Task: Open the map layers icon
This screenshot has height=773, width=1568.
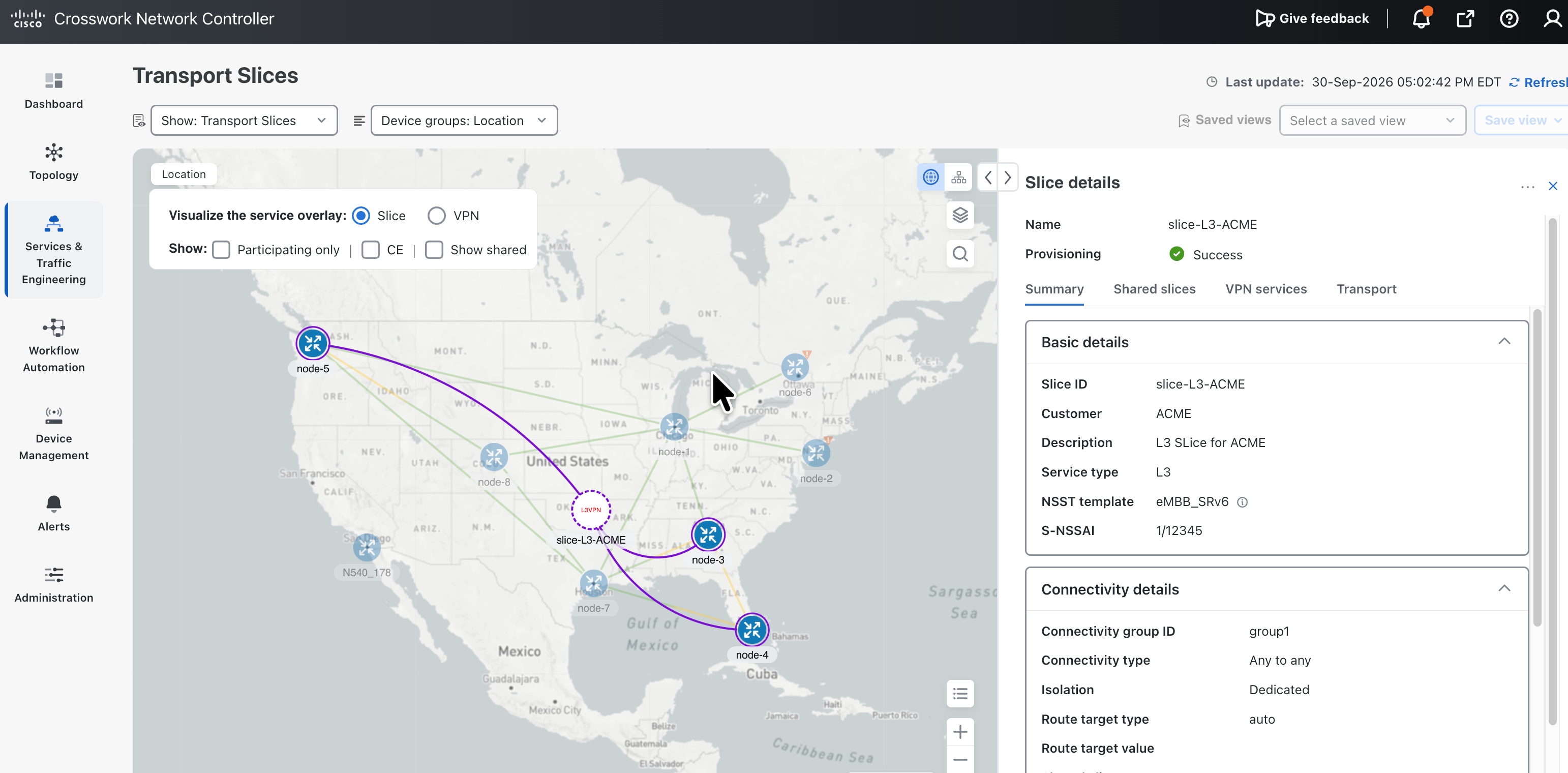Action: click(x=960, y=216)
